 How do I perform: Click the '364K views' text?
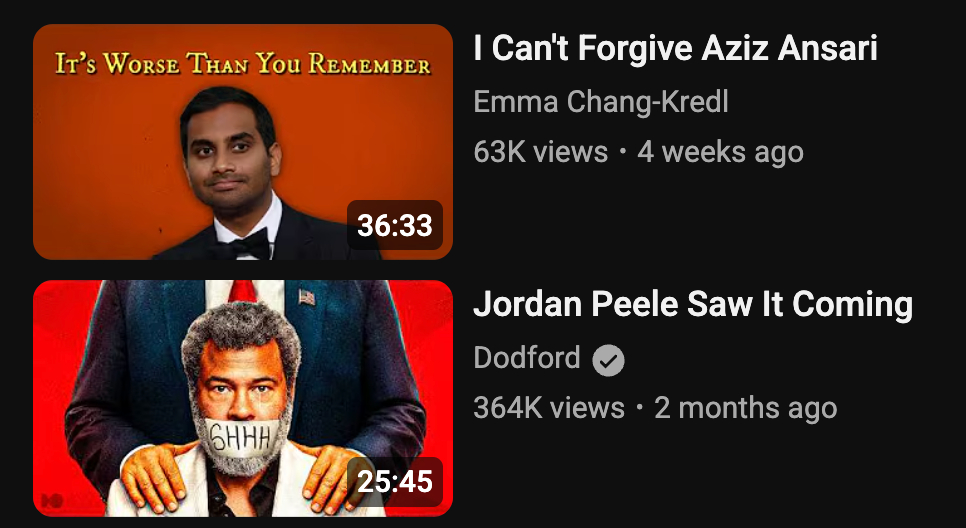(x=548, y=408)
